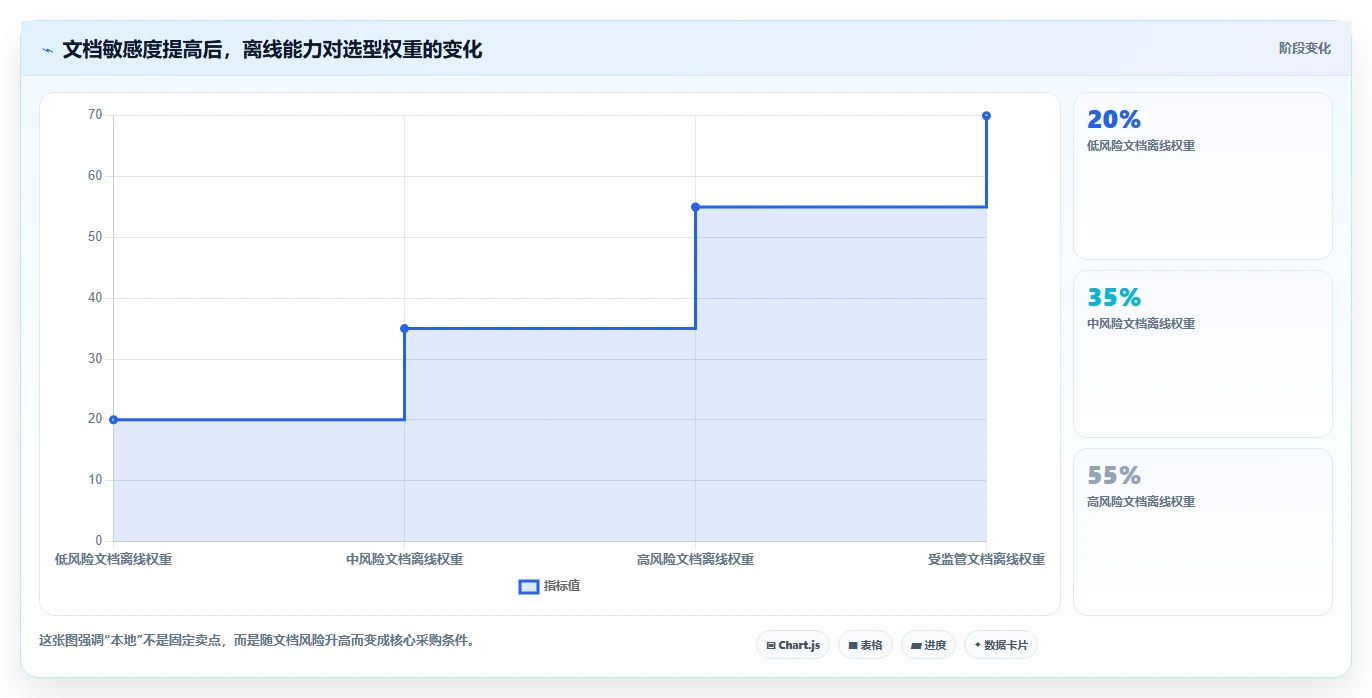Click the lightning icon beside the chart title

[48, 49]
